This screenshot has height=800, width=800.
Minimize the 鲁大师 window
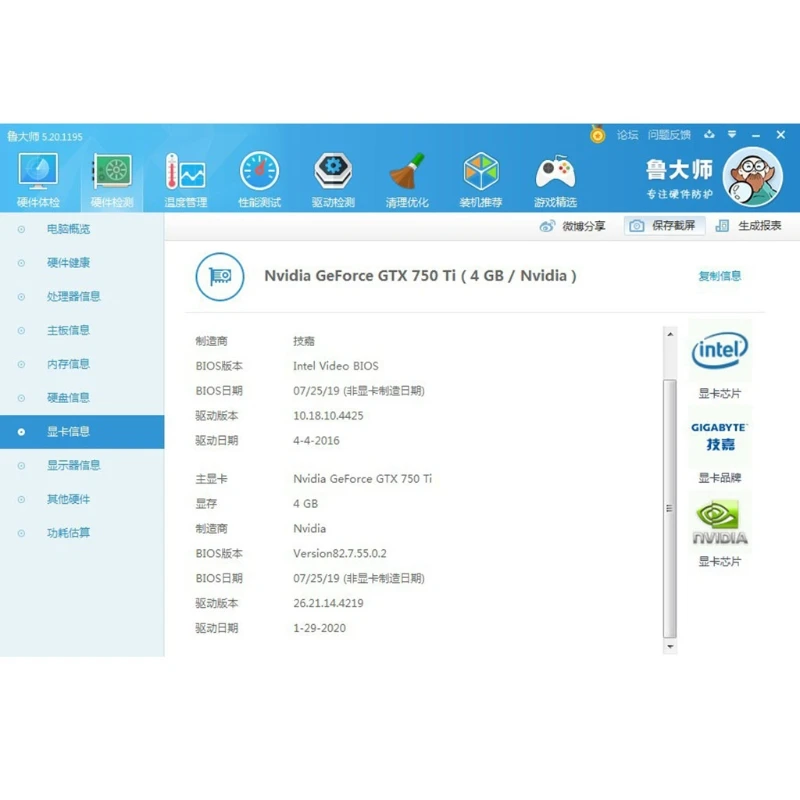tap(756, 135)
